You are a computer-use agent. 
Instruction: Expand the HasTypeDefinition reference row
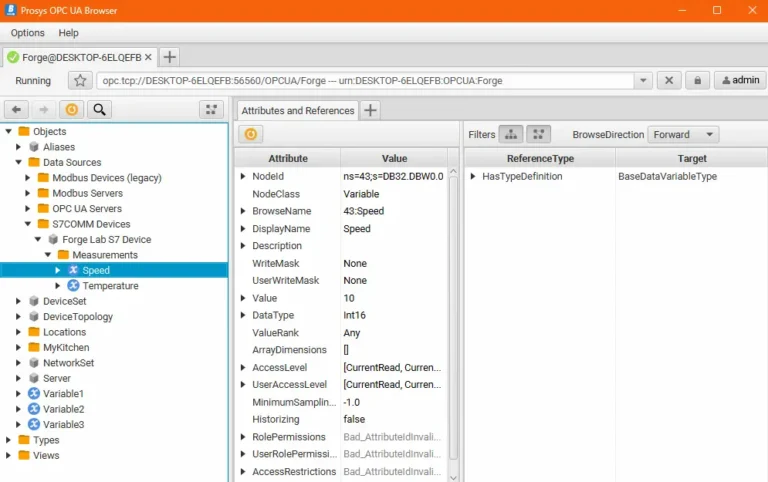(x=473, y=176)
